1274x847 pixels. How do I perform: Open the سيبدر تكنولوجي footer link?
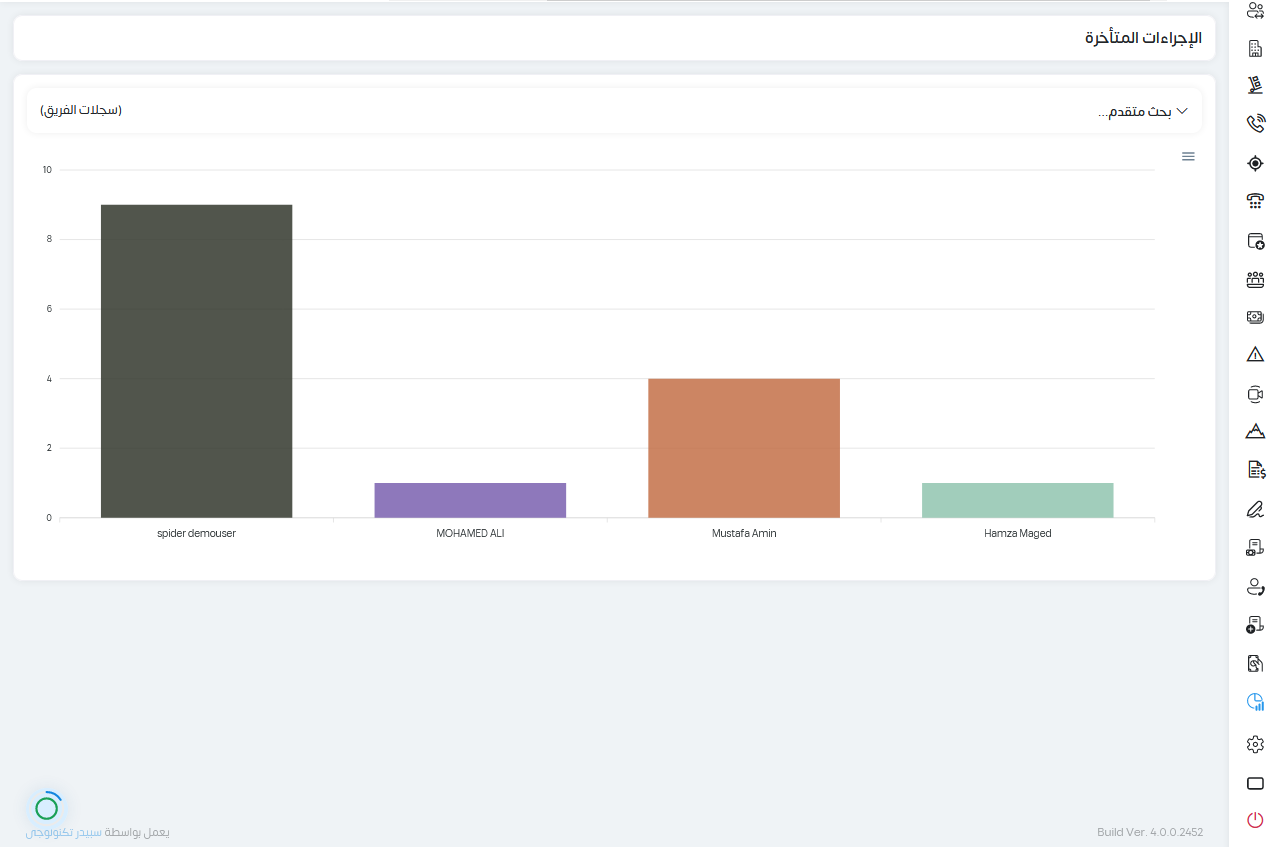(63, 832)
